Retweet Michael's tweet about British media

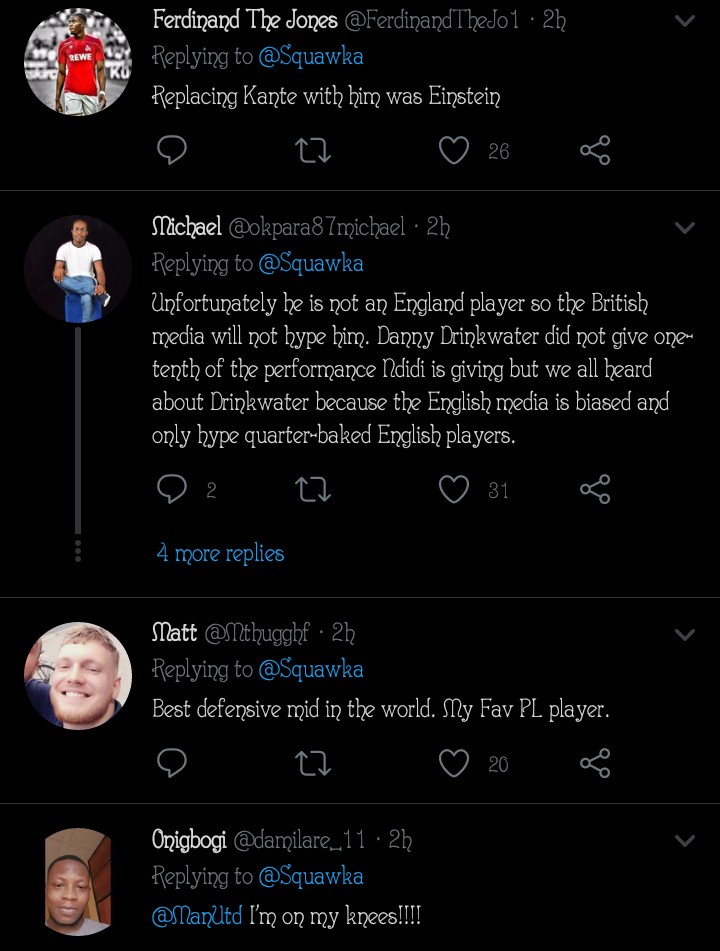click(313, 489)
